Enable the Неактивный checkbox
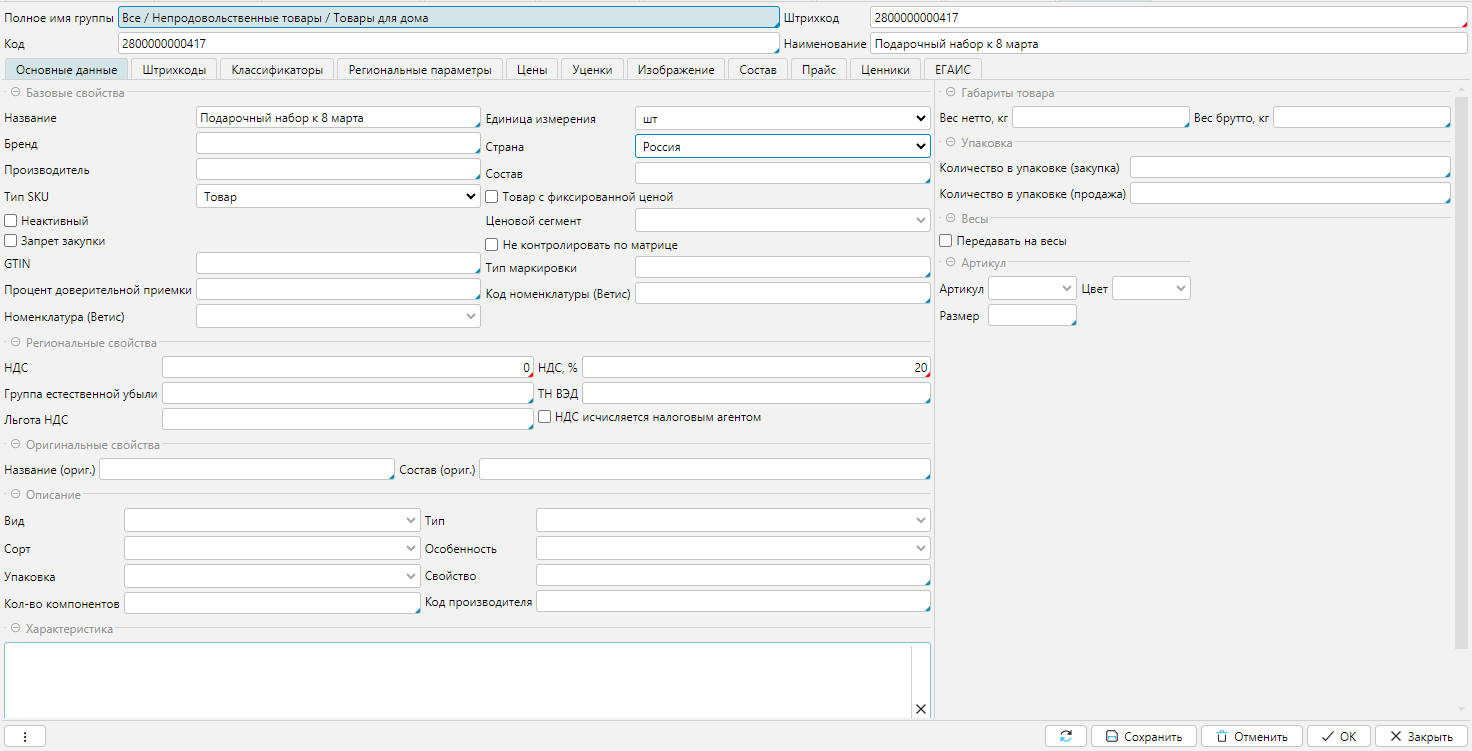This screenshot has width=1472, height=751. point(11,220)
